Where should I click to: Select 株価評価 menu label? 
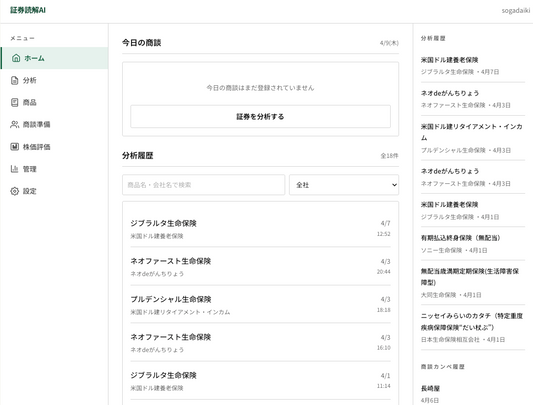coord(36,147)
